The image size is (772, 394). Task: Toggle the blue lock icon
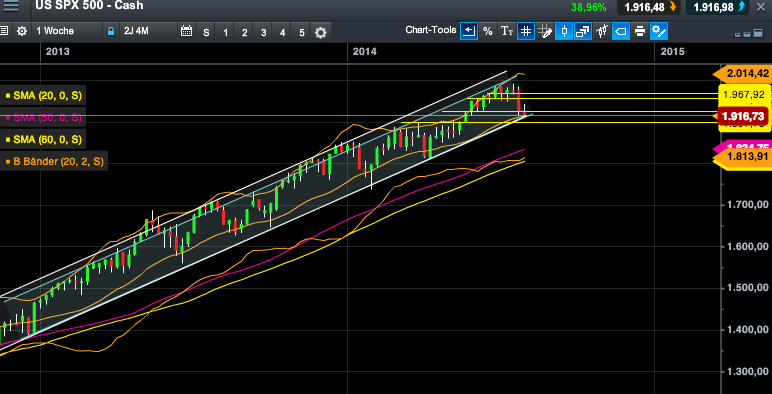[x=111, y=32]
